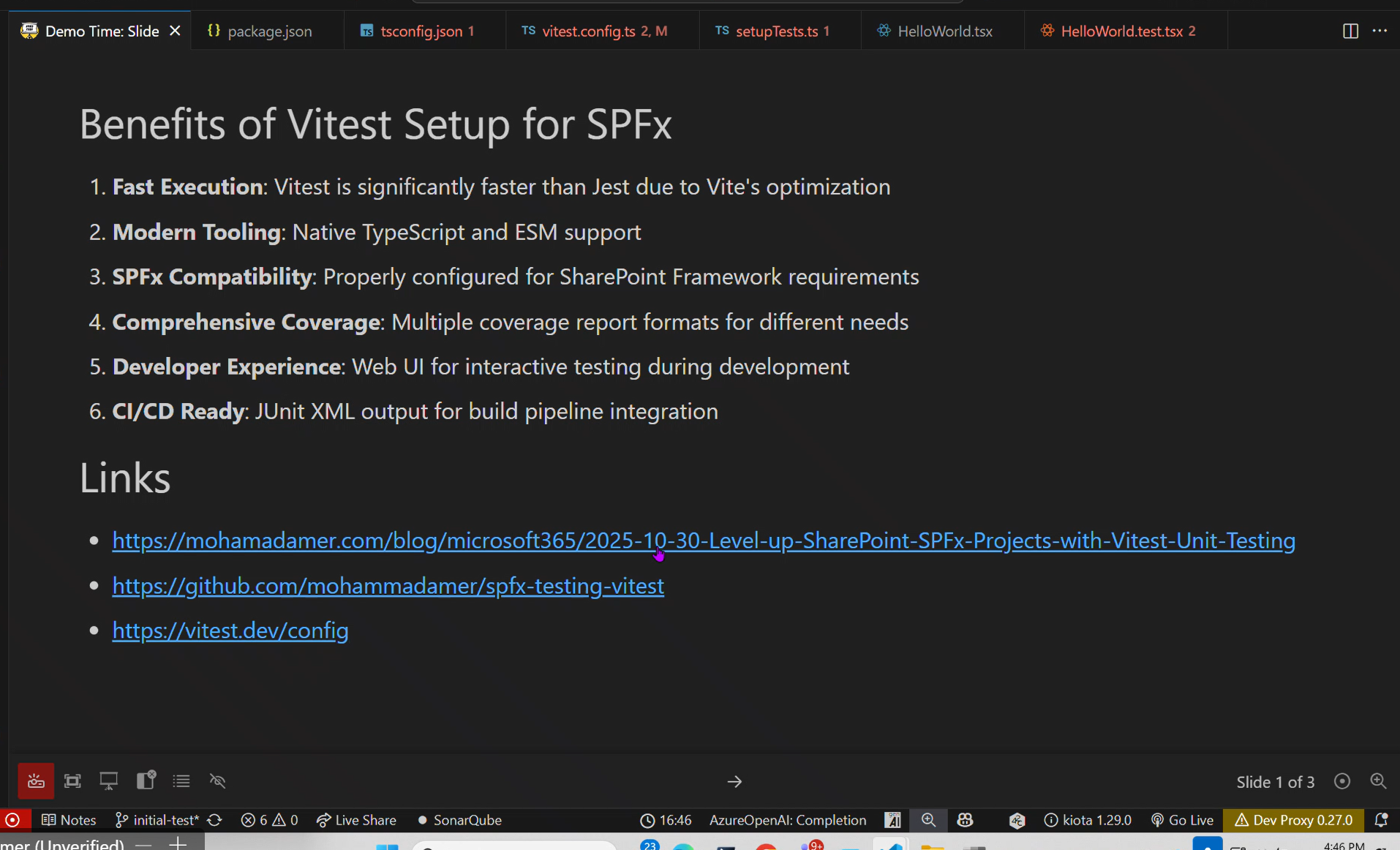Click the split editor right icon
The image size is (1400, 850).
(x=1350, y=31)
